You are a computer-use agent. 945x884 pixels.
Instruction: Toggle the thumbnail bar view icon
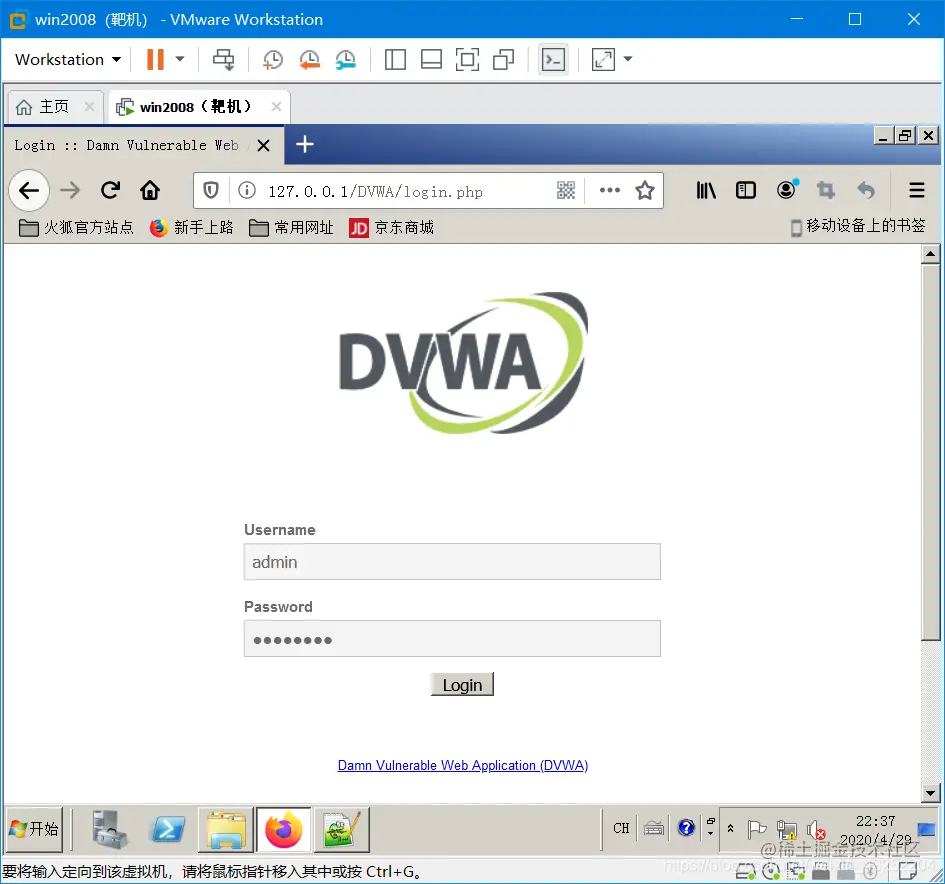tap(432, 59)
